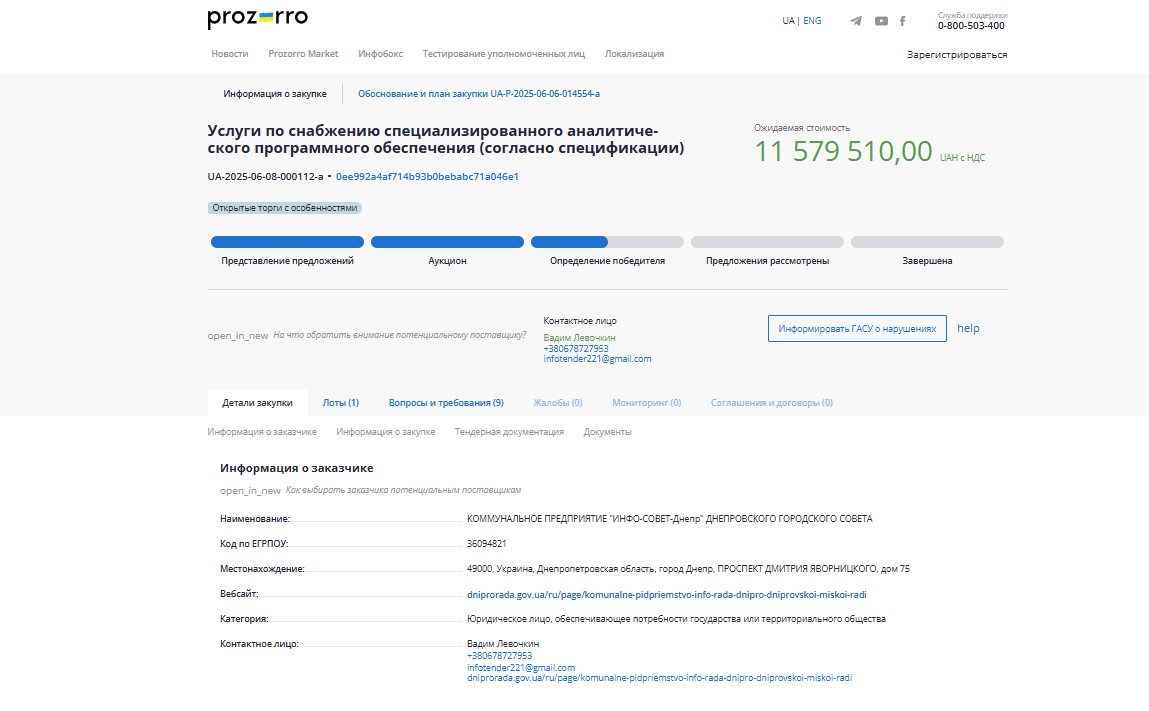
Task: Open the Новости menu item
Action: point(229,54)
